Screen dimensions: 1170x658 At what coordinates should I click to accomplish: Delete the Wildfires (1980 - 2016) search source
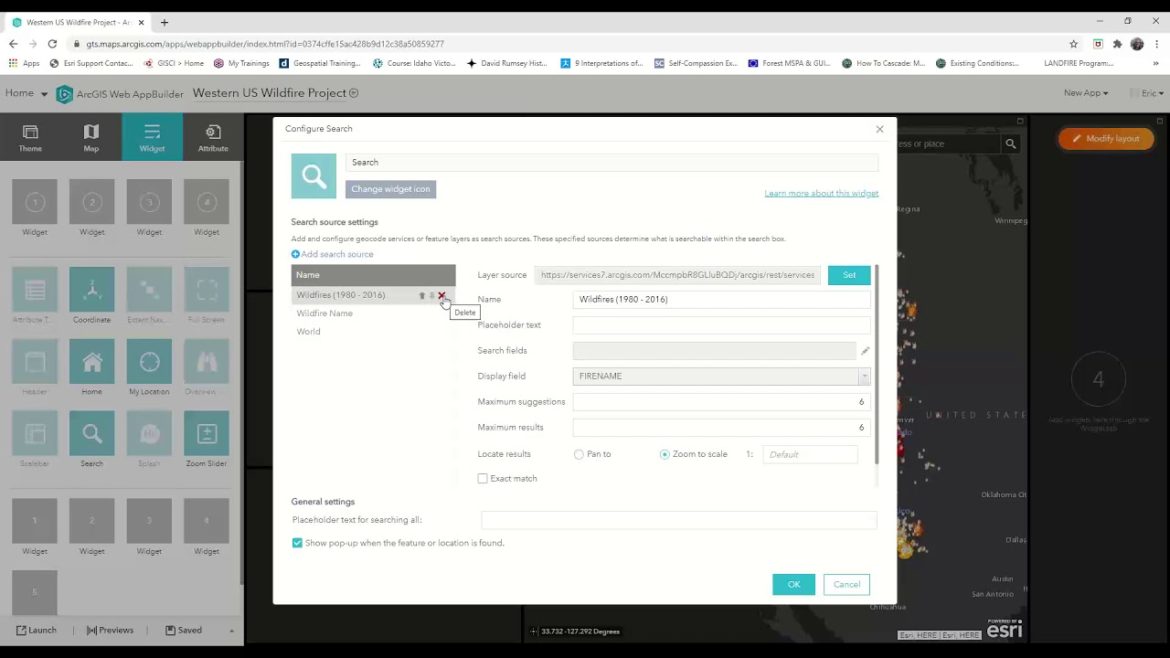pyautogui.click(x=442, y=295)
